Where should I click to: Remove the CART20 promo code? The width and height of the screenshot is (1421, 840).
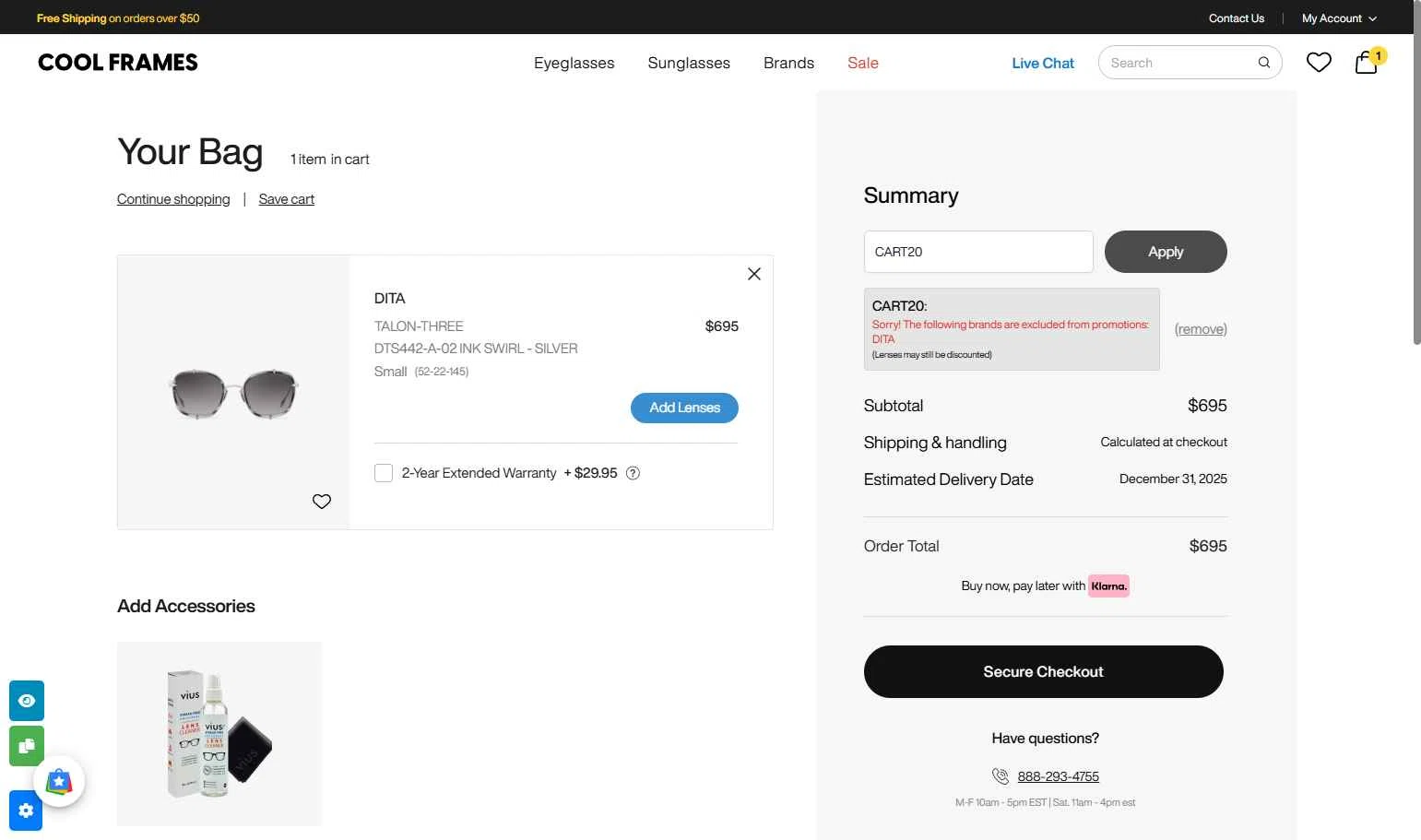(1200, 329)
